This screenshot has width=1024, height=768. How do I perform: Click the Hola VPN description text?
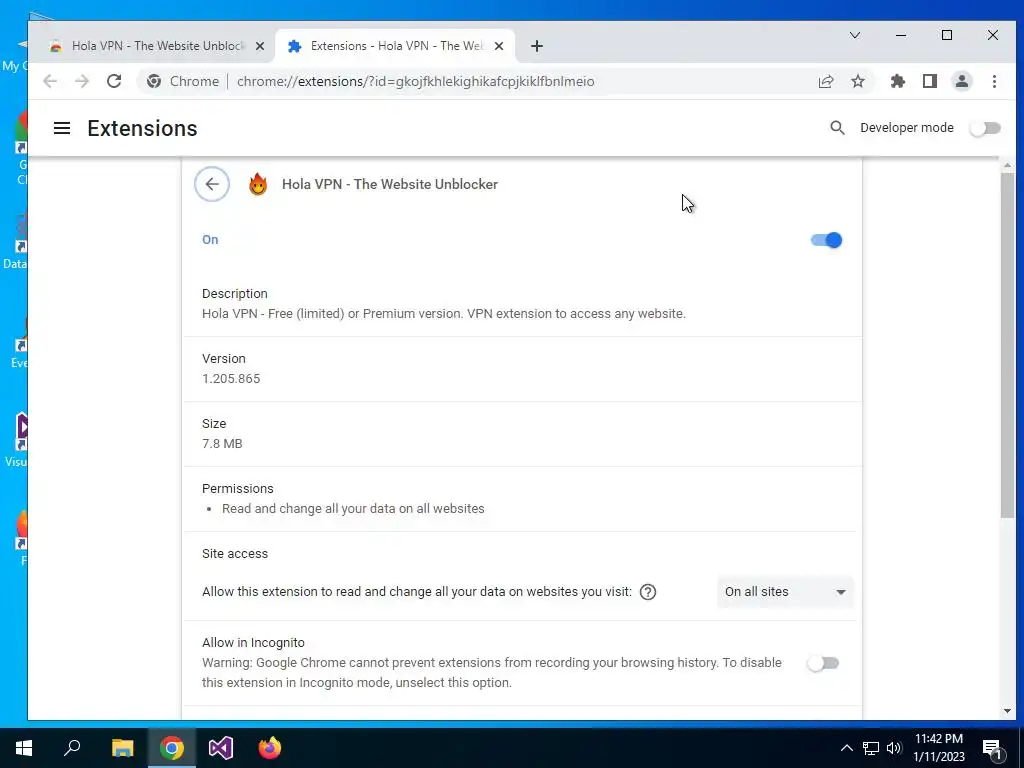coord(443,313)
